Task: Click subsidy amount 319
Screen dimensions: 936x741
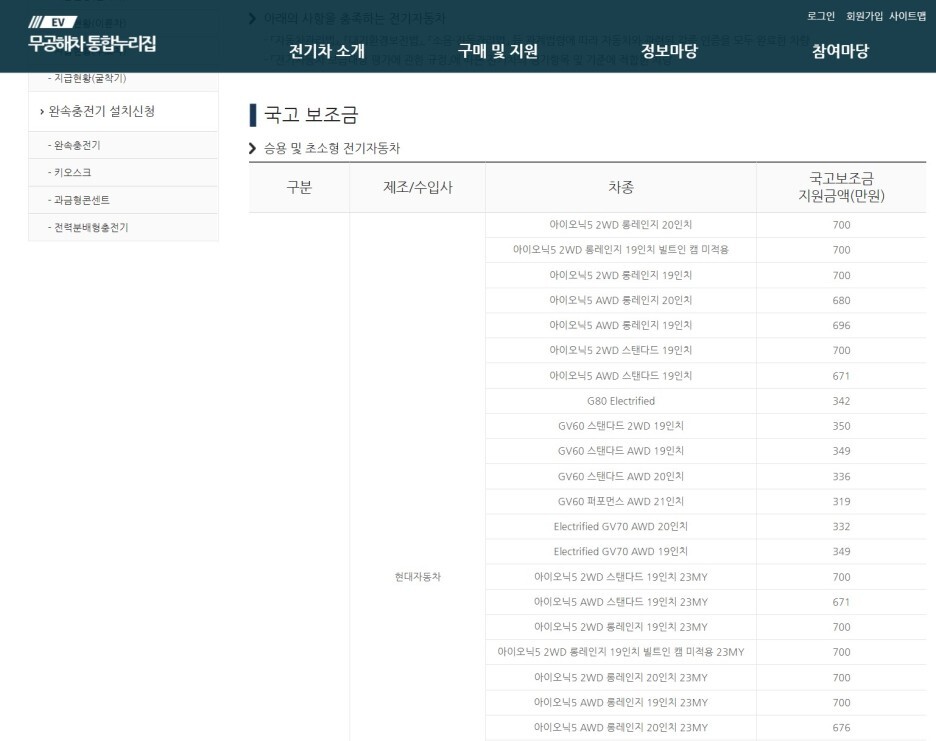Action: point(841,502)
